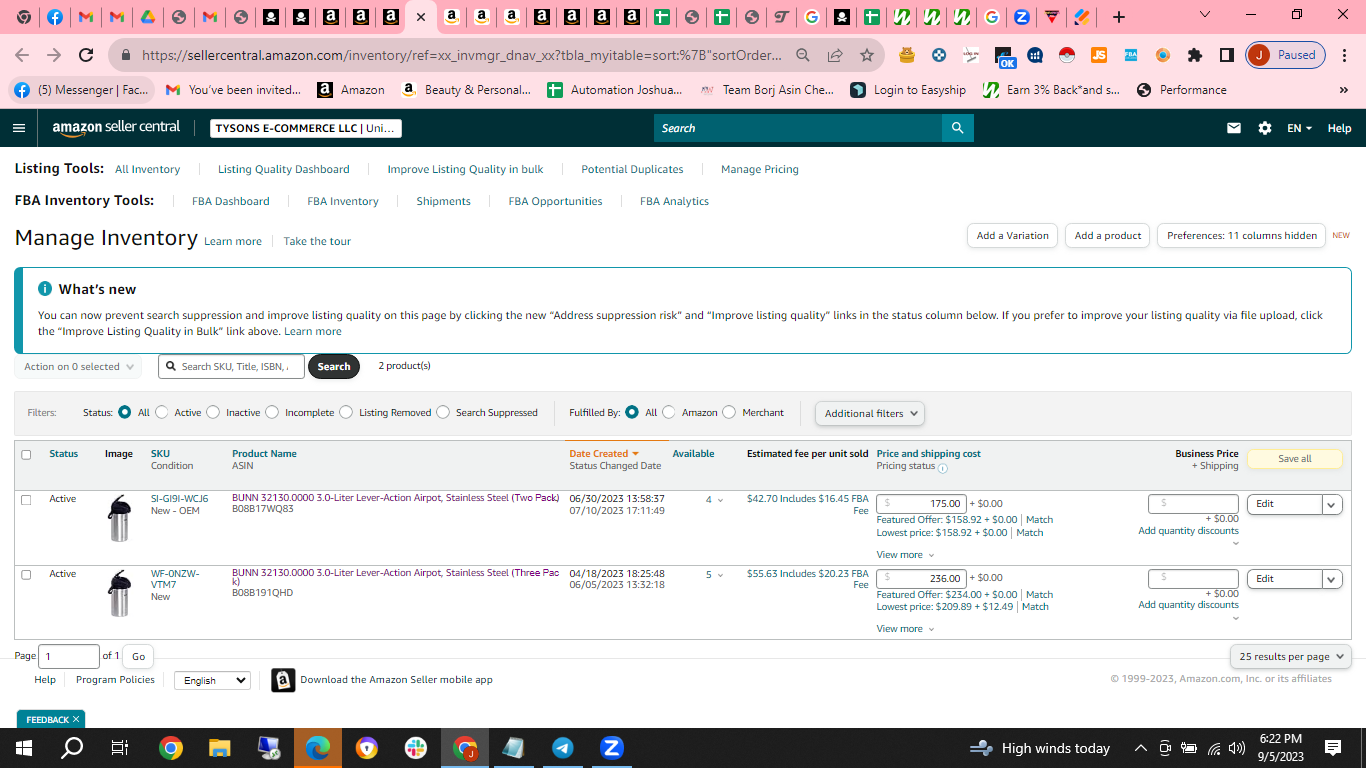Click the Add a Variation button
Screen dimensions: 1366x768
tap(1013, 235)
